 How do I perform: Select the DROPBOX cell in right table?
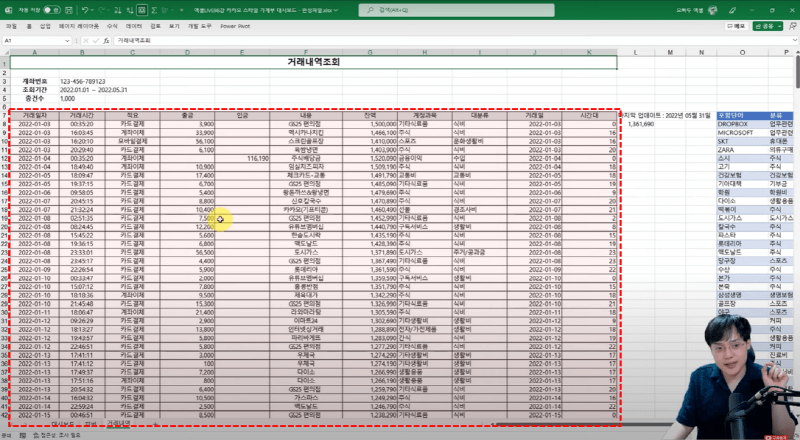tap(734, 125)
